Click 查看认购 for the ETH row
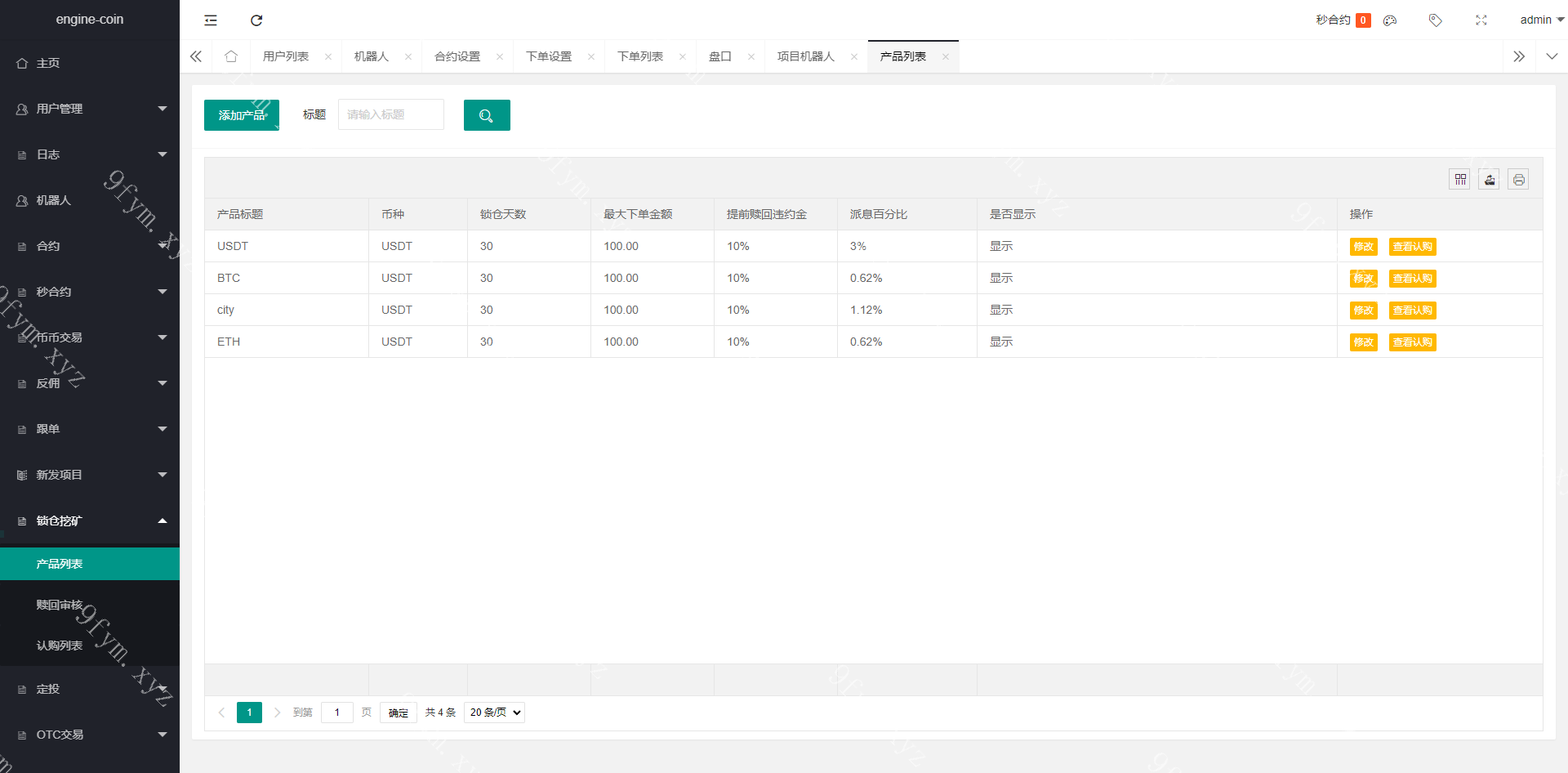This screenshot has width=1568, height=773. point(1413,342)
